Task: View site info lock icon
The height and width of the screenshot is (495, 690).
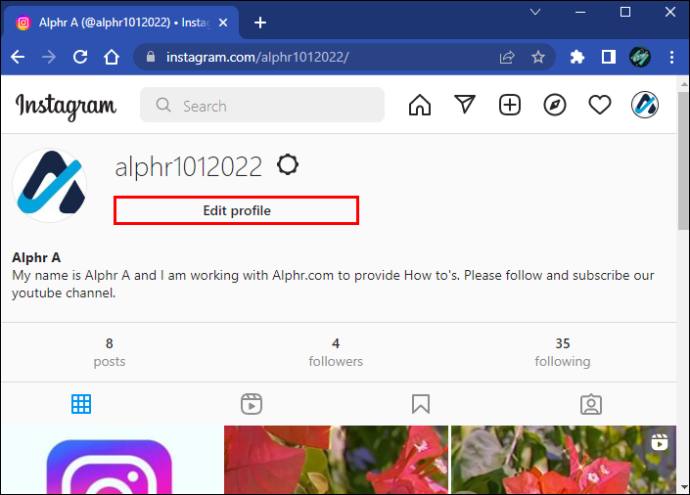Action: tap(150, 57)
